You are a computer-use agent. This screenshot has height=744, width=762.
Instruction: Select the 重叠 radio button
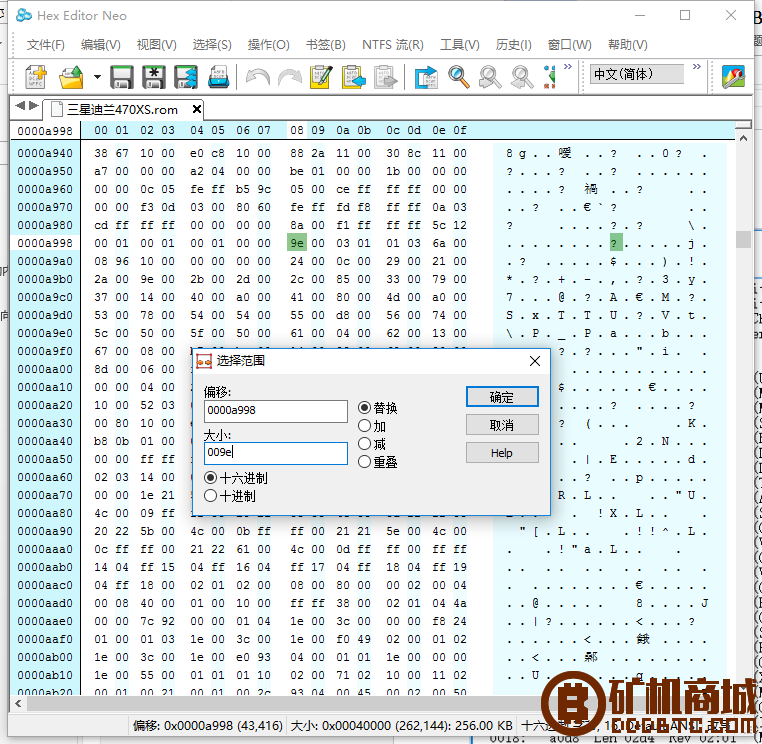click(364, 462)
